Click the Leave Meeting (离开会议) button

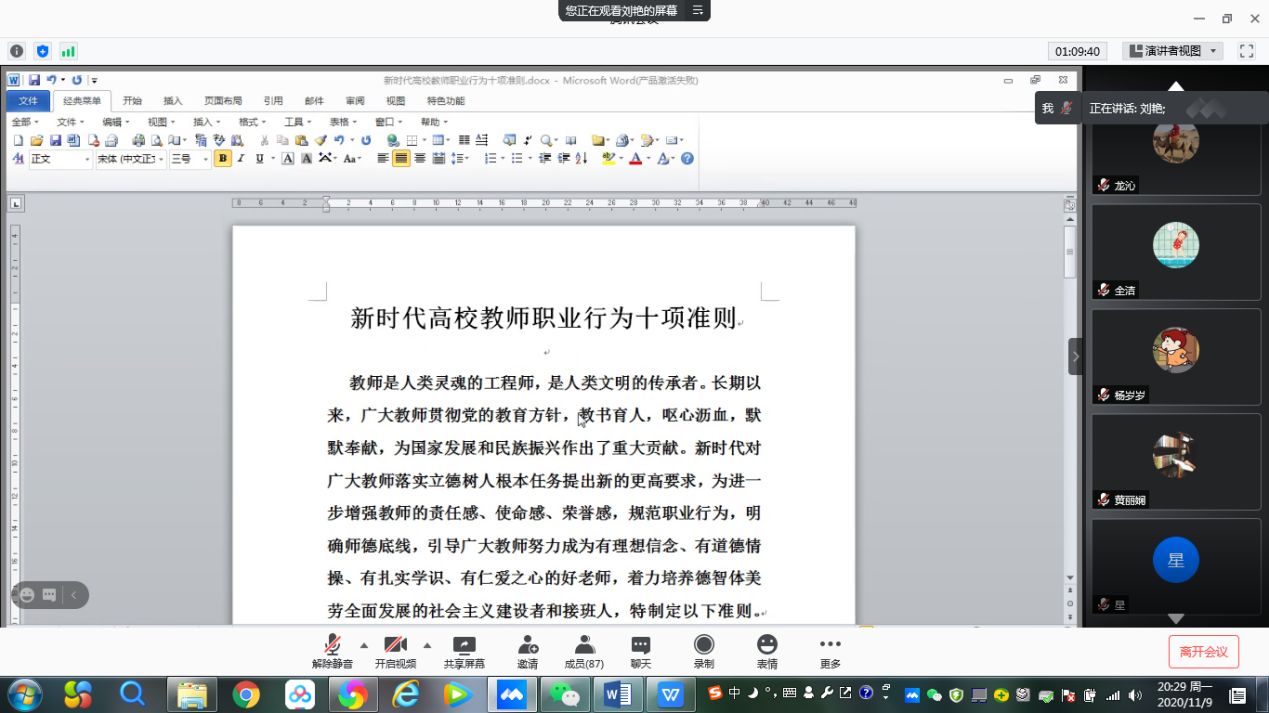(x=1203, y=652)
